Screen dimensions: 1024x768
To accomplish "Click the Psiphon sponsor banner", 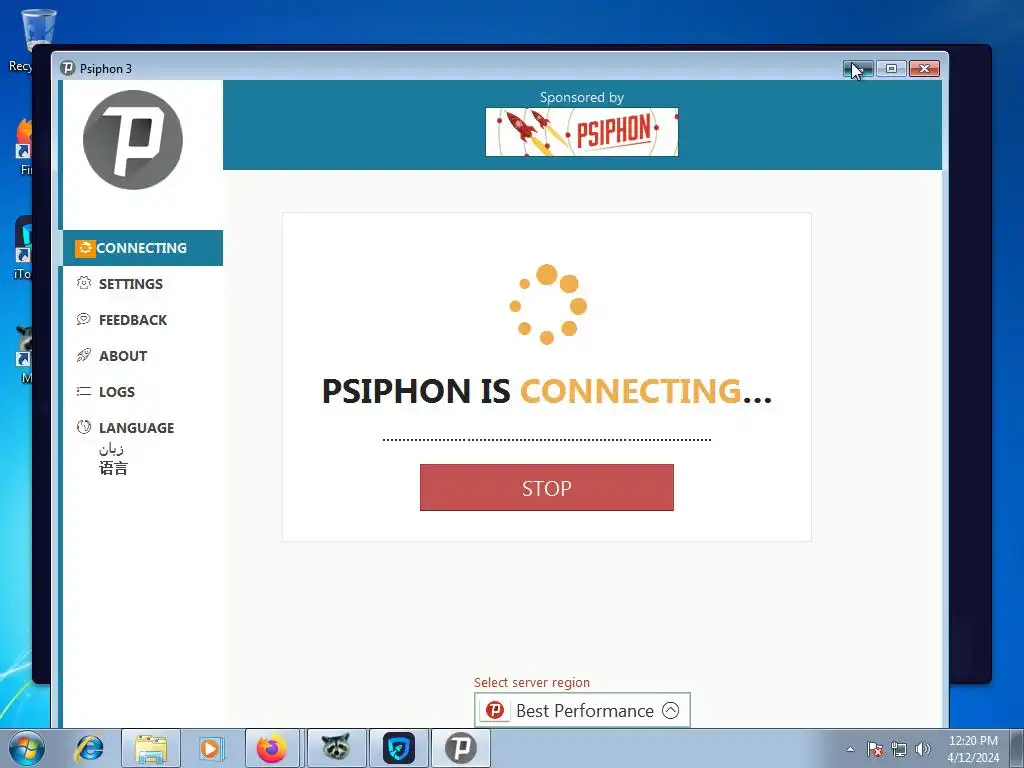I will click(582, 132).
